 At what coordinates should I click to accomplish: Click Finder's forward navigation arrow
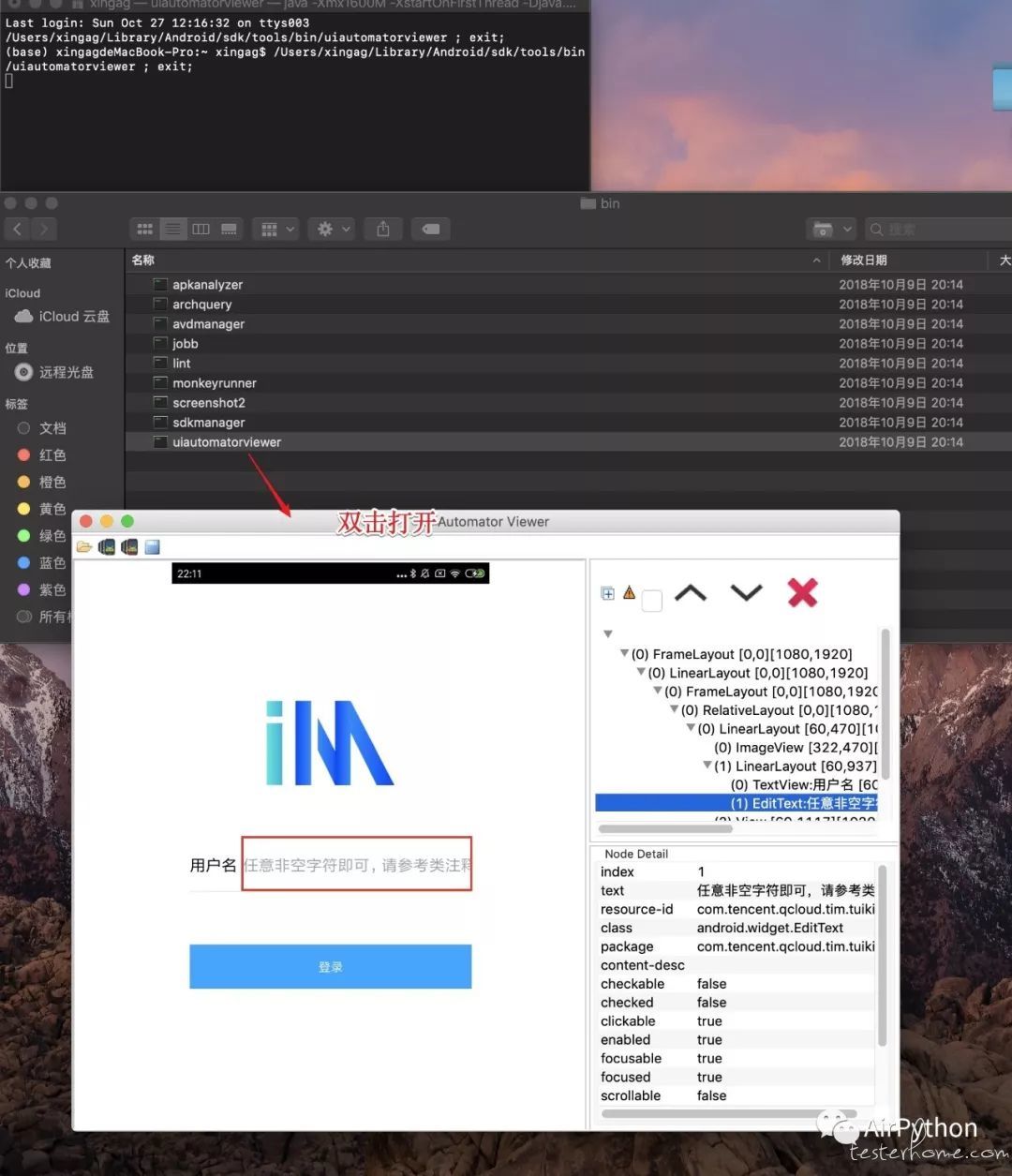pyautogui.click(x=44, y=229)
